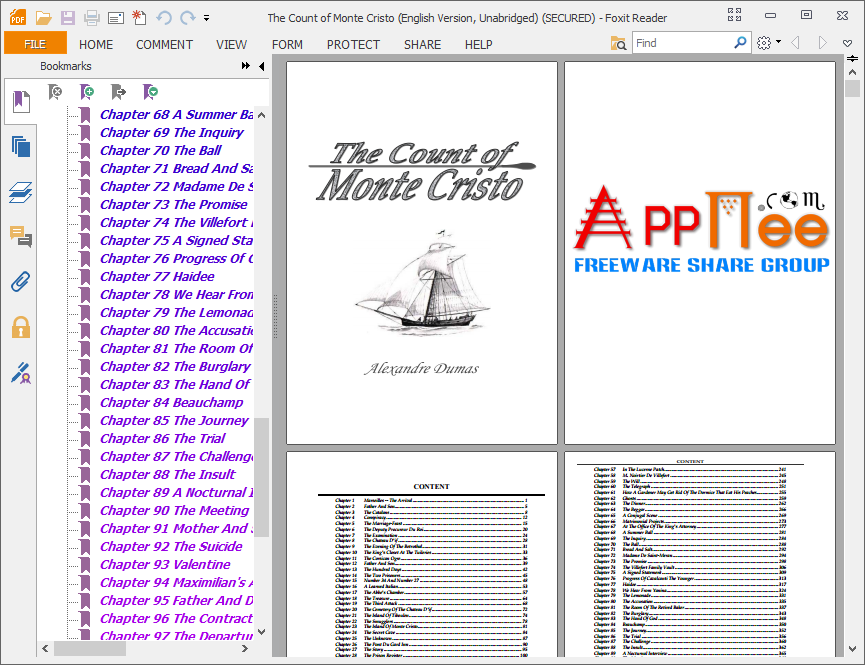Image resolution: width=865 pixels, height=665 pixels.
Task: Click the bookmarks horizontal scrollbar thumb
Action: 90,648
